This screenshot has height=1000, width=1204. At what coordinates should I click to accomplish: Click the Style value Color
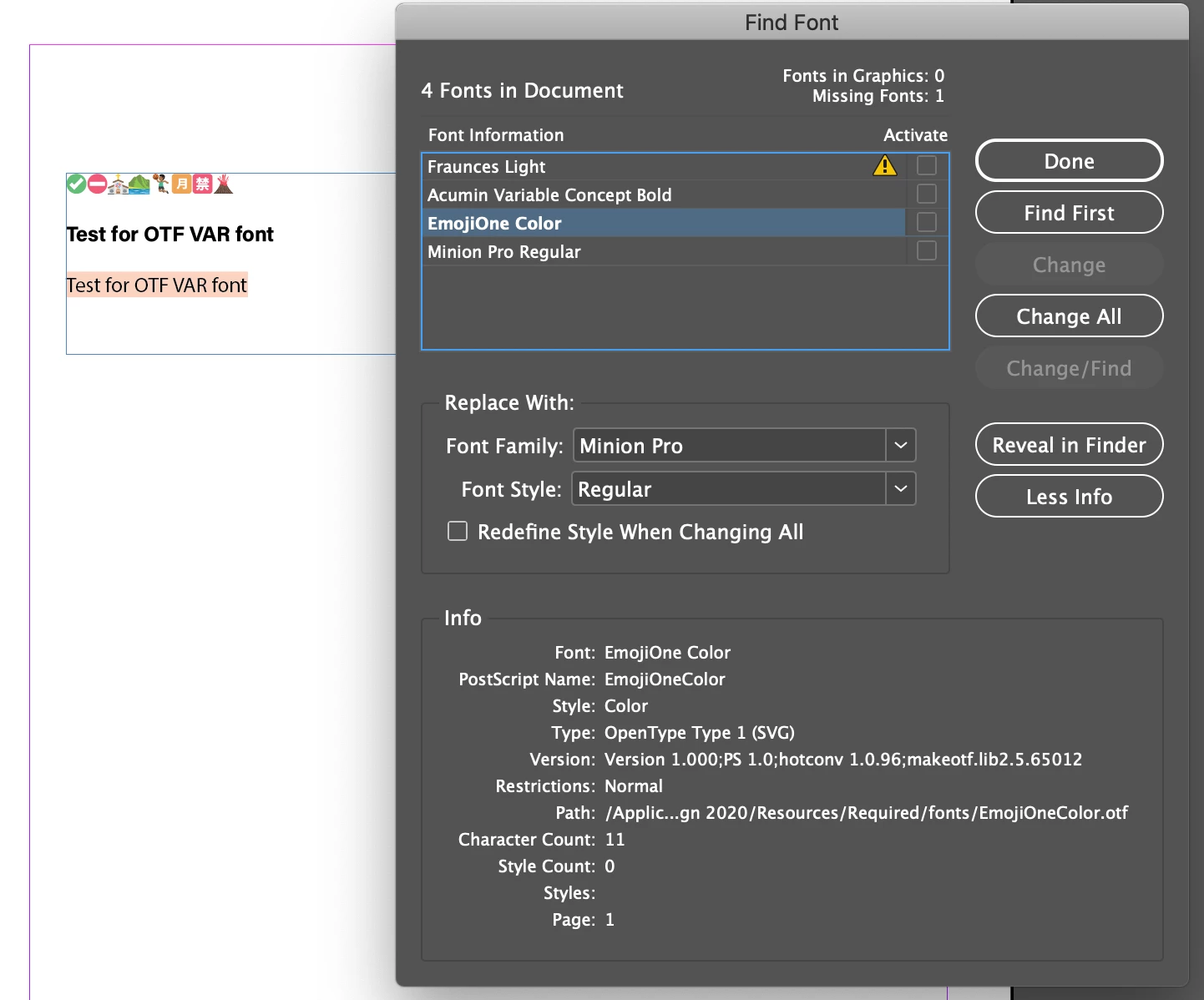coord(626,705)
